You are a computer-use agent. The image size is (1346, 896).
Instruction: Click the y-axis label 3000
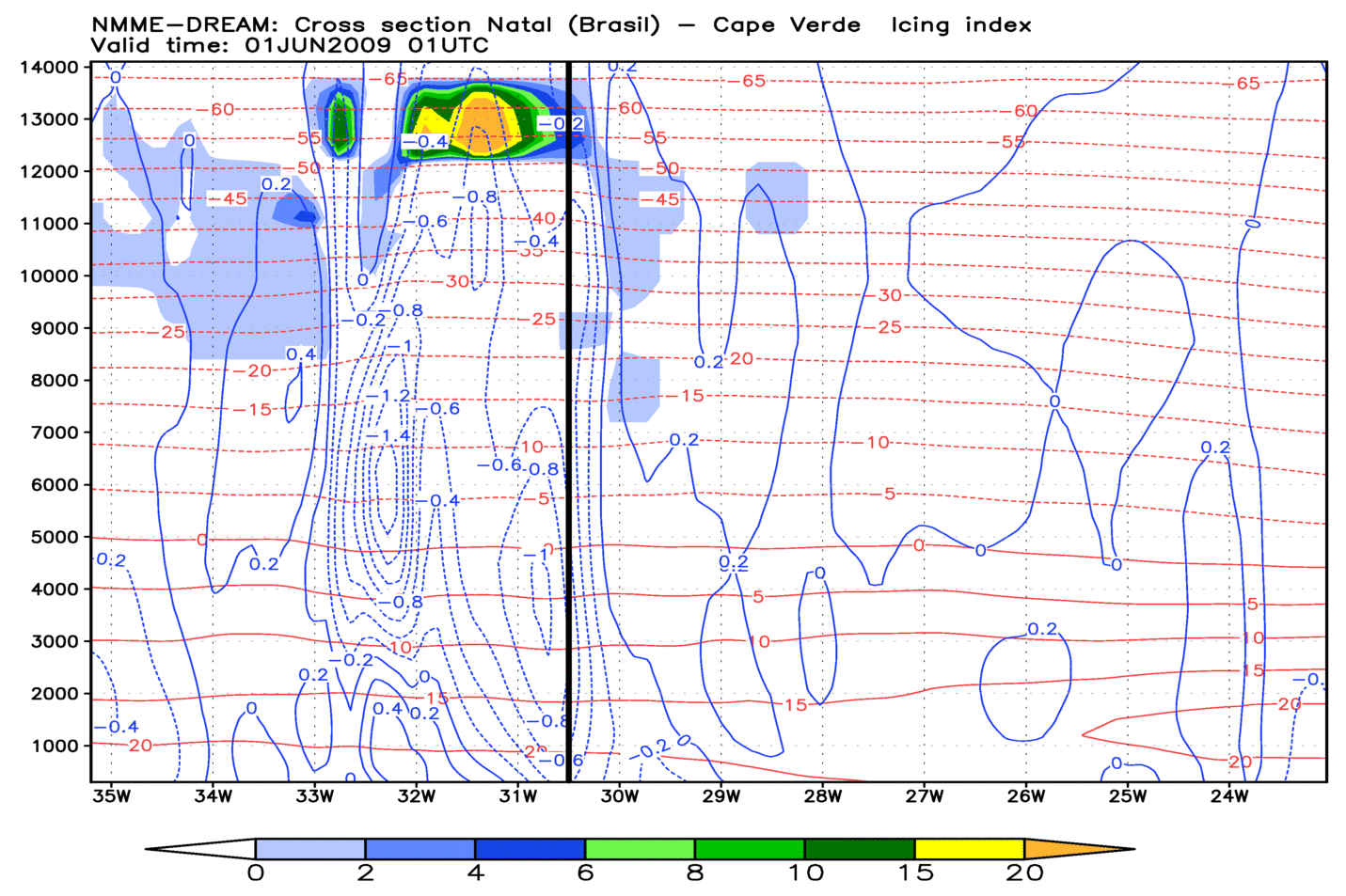tap(55, 641)
